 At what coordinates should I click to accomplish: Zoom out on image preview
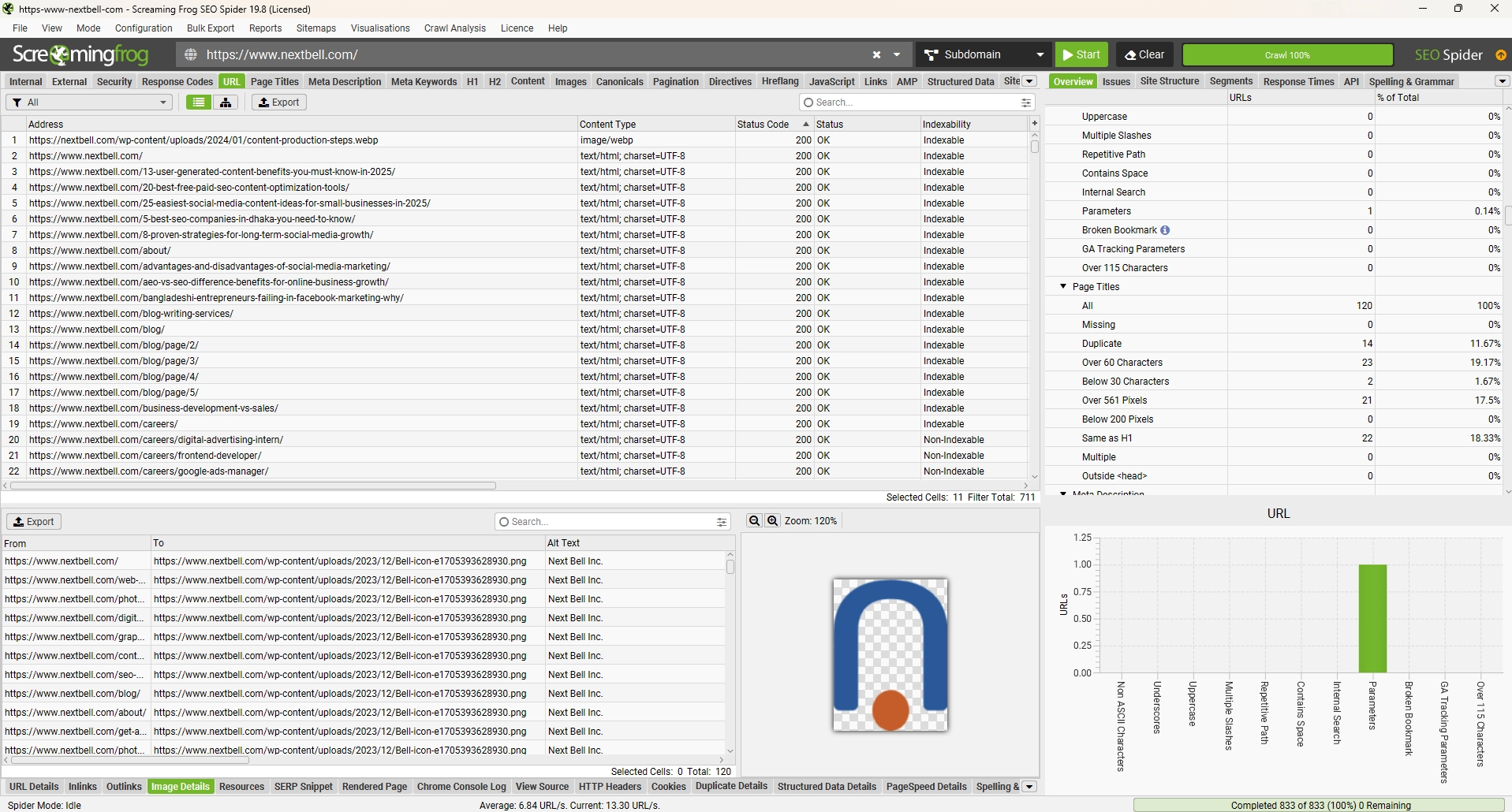tap(754, 521)
